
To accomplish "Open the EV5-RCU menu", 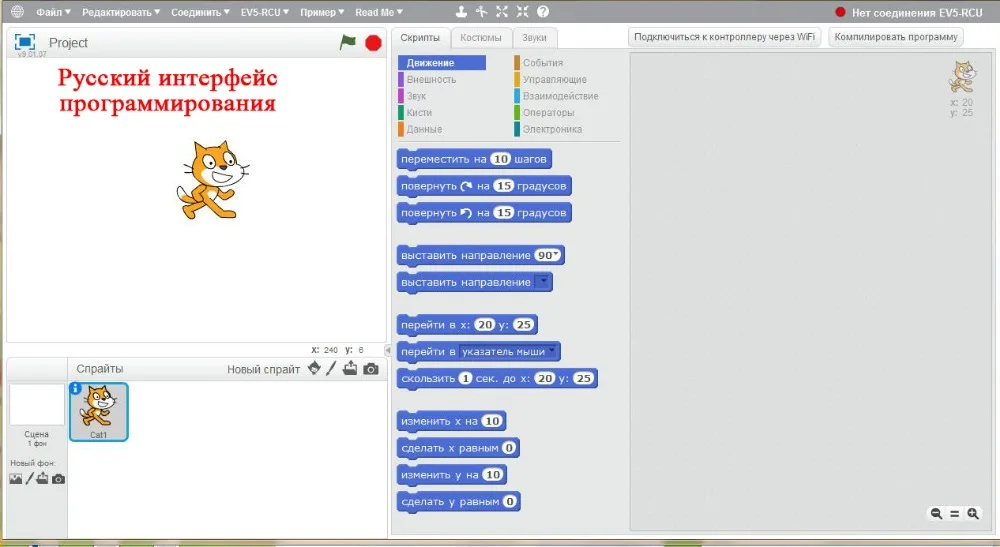I will 265,12.
